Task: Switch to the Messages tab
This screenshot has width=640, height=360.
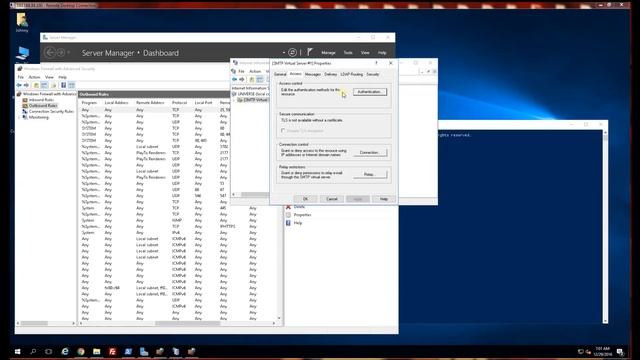Action: coord(313,74)
